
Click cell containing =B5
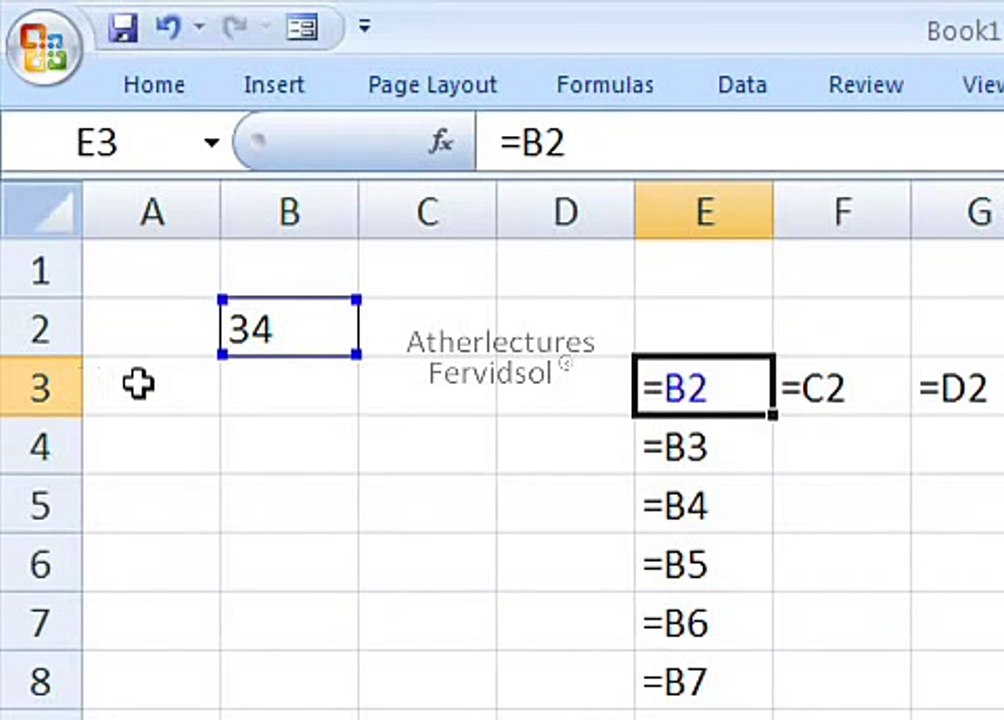[x=704, y=564]
